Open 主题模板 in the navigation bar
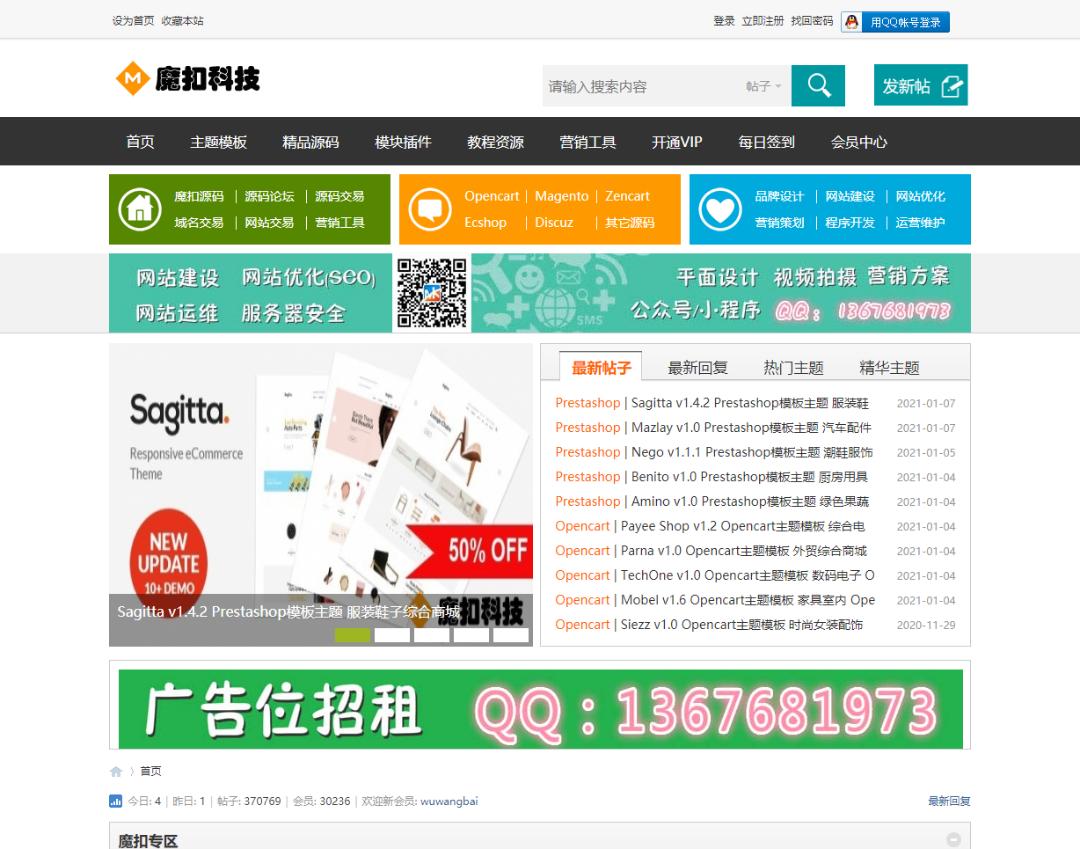Viewport: 1080px width, 849px height. (x=218, y=142)
